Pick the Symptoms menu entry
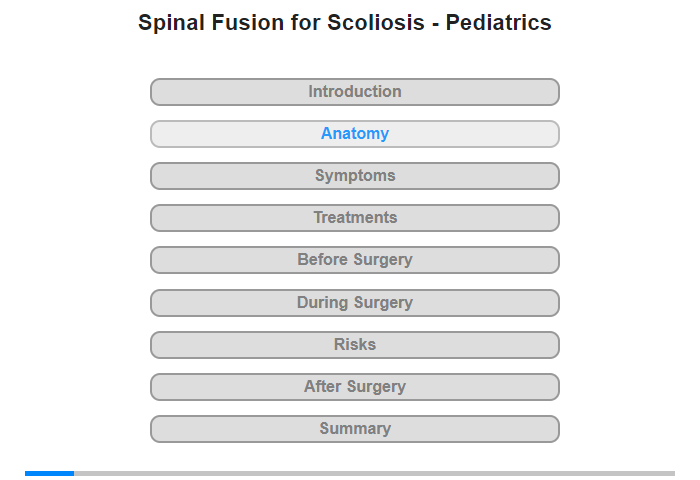Viewport: 700px width, 480px height. pyautogui.click(x=354, y=176)
